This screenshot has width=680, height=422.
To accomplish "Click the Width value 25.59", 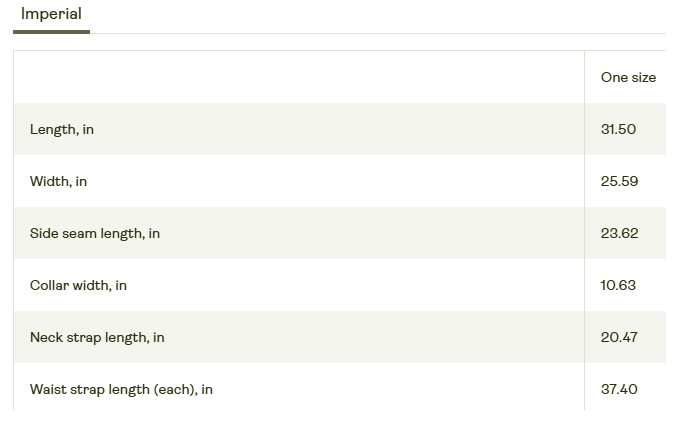I will pos(619,181).
